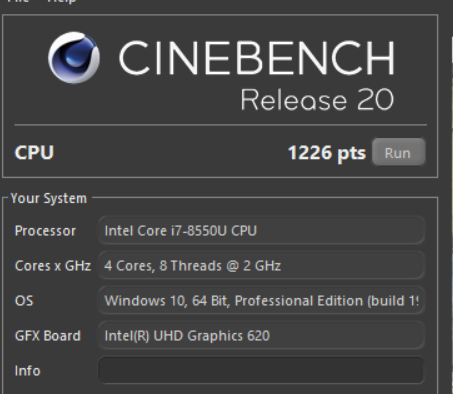Click the Windows 10 OS field
Image resolution: width=453 pixels, height=394 pixels.
261,301
